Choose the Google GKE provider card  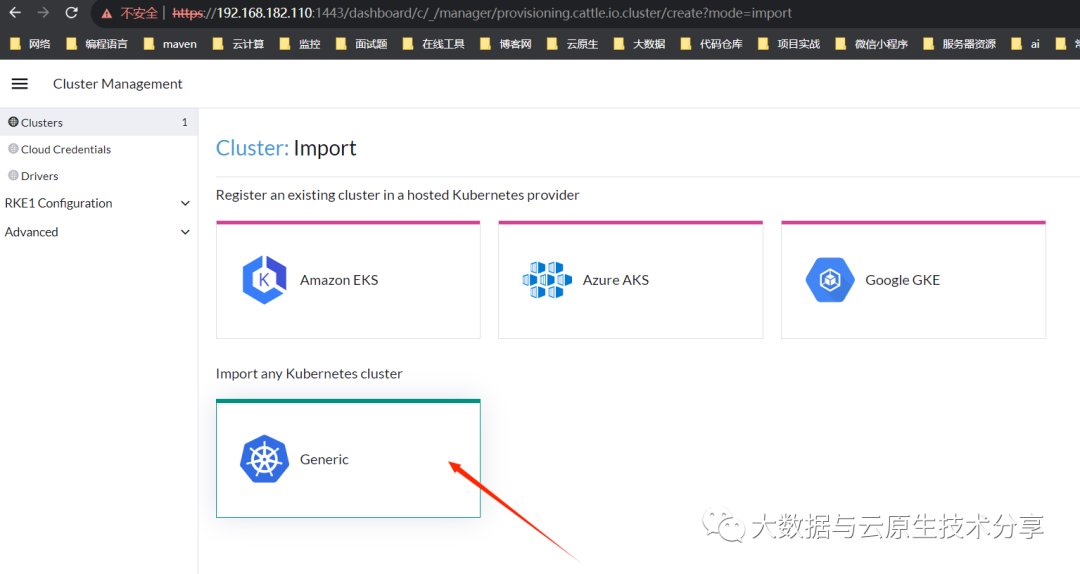point(913,280)
